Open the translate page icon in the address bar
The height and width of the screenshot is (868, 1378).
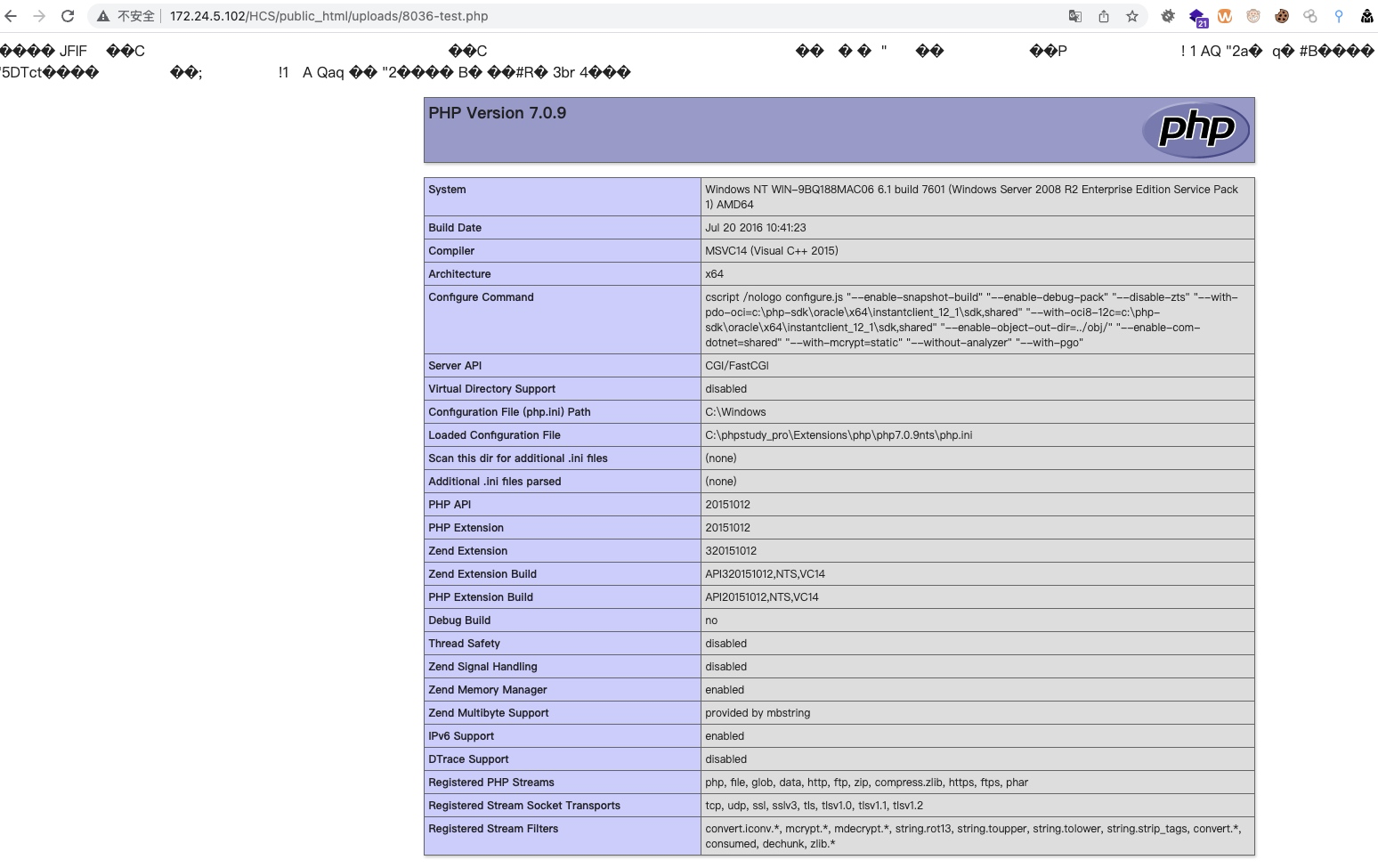coord(1075,16)
